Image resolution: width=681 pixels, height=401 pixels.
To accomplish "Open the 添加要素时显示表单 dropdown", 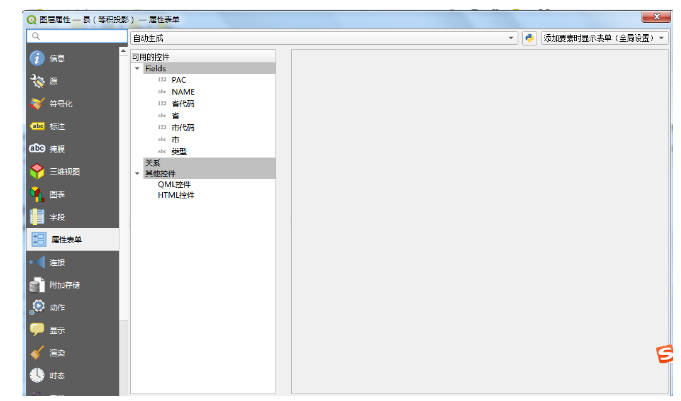I will (605, 38).
